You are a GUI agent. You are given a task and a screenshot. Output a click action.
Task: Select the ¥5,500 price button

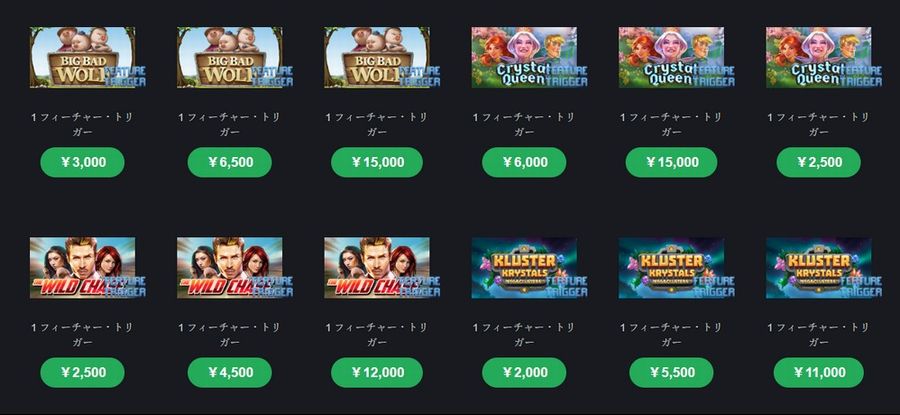click(672, 373)
